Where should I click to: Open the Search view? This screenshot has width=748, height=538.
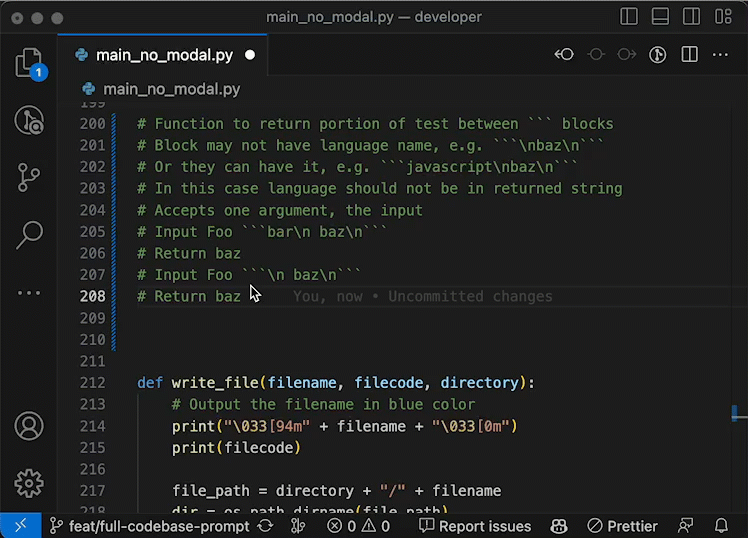30,235
